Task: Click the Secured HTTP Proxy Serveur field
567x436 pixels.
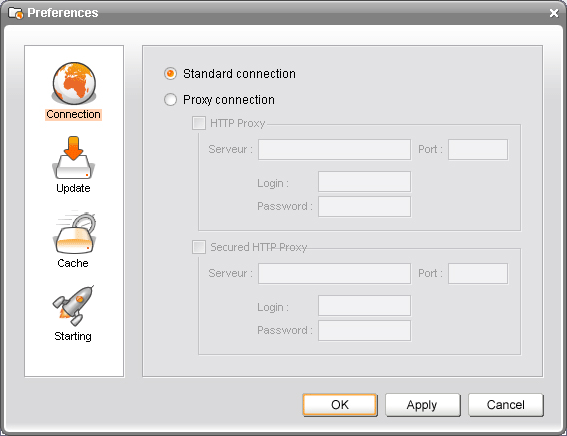Action: 334,273
